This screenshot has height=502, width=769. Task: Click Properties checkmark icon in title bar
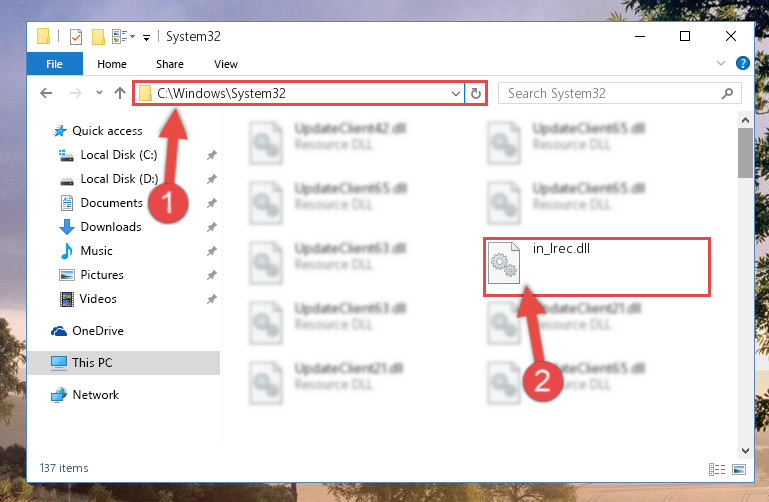click(76, 37)
